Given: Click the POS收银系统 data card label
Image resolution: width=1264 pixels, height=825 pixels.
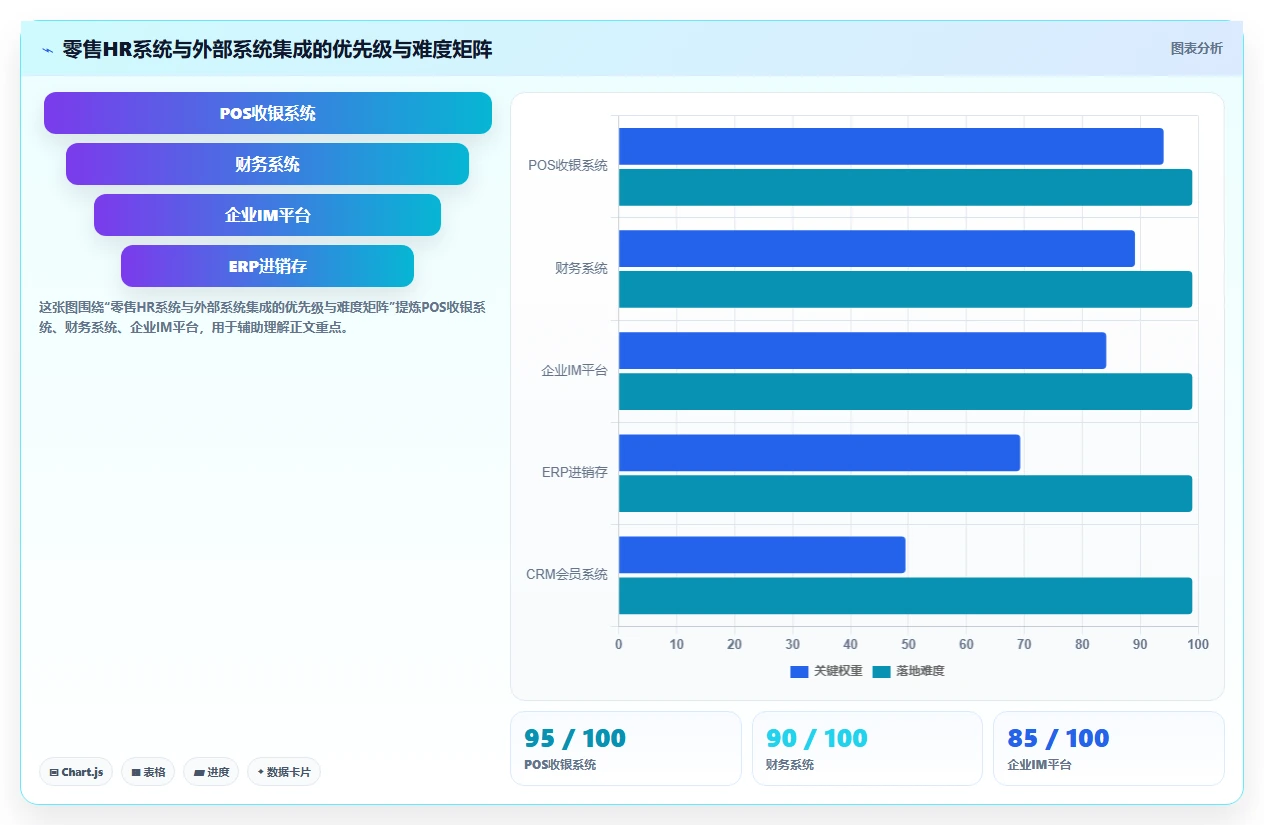Looking at the screenshot, I should 560,765.
